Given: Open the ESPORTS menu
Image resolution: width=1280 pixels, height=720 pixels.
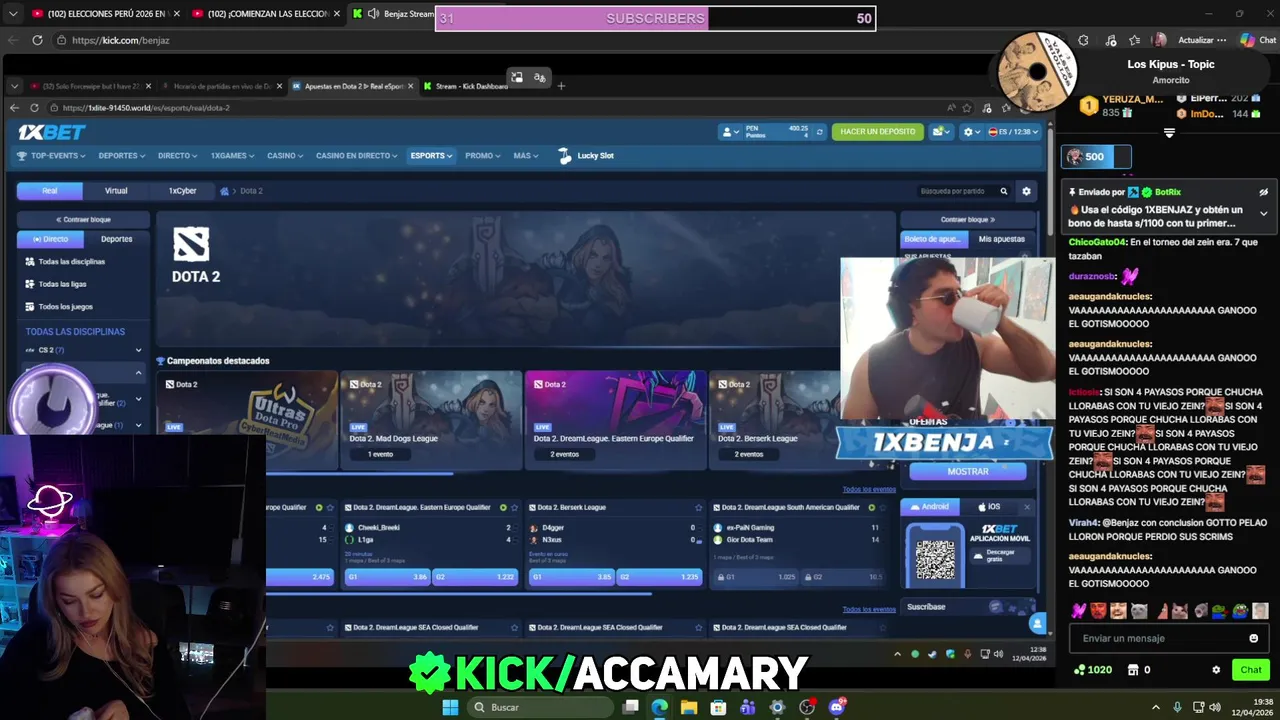Looking at the screenshot, I should click(431, 156).
